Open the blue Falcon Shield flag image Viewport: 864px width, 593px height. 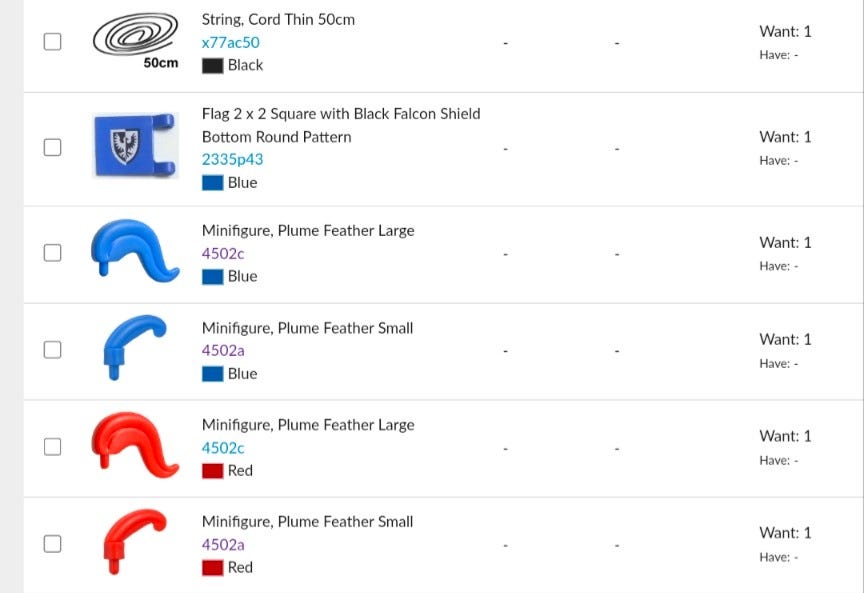[x=136, y=145]
